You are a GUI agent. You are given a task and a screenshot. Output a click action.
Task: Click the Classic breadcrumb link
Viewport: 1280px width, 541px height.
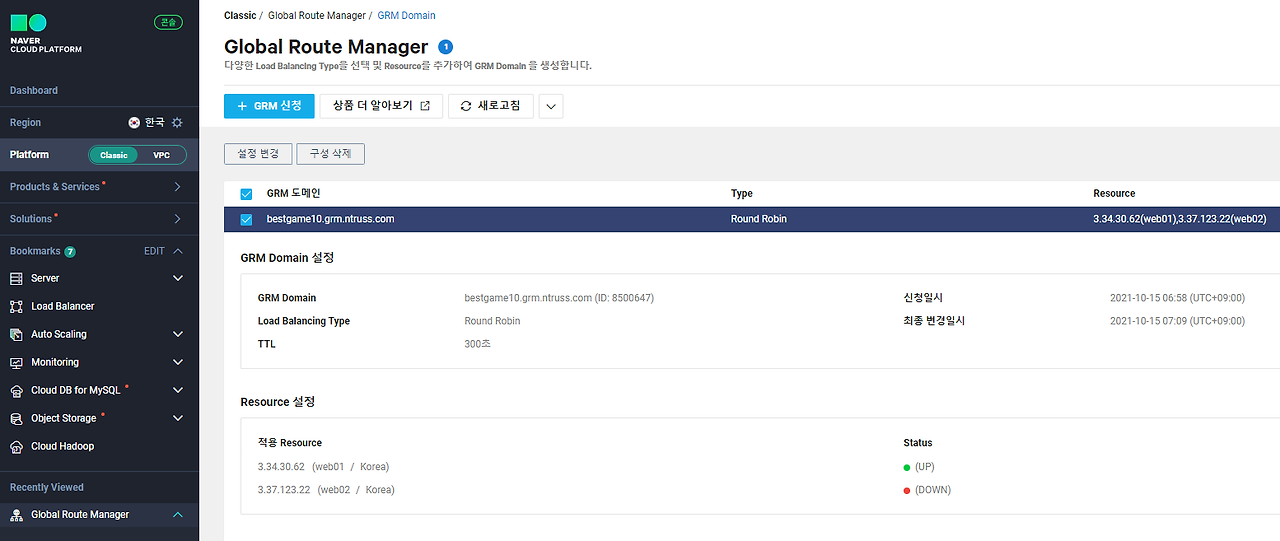(x=240, y=16)
